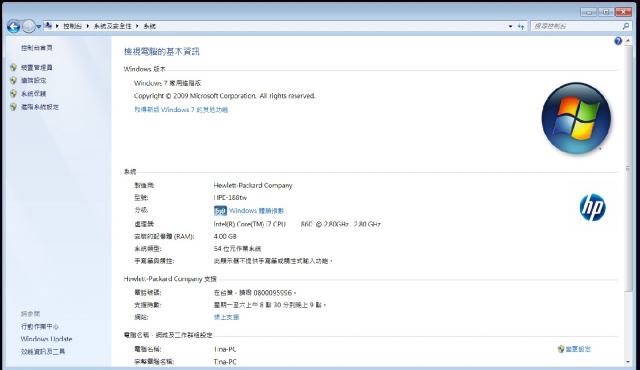Click the vertical scrollbar thumb

tap(628, 168)
